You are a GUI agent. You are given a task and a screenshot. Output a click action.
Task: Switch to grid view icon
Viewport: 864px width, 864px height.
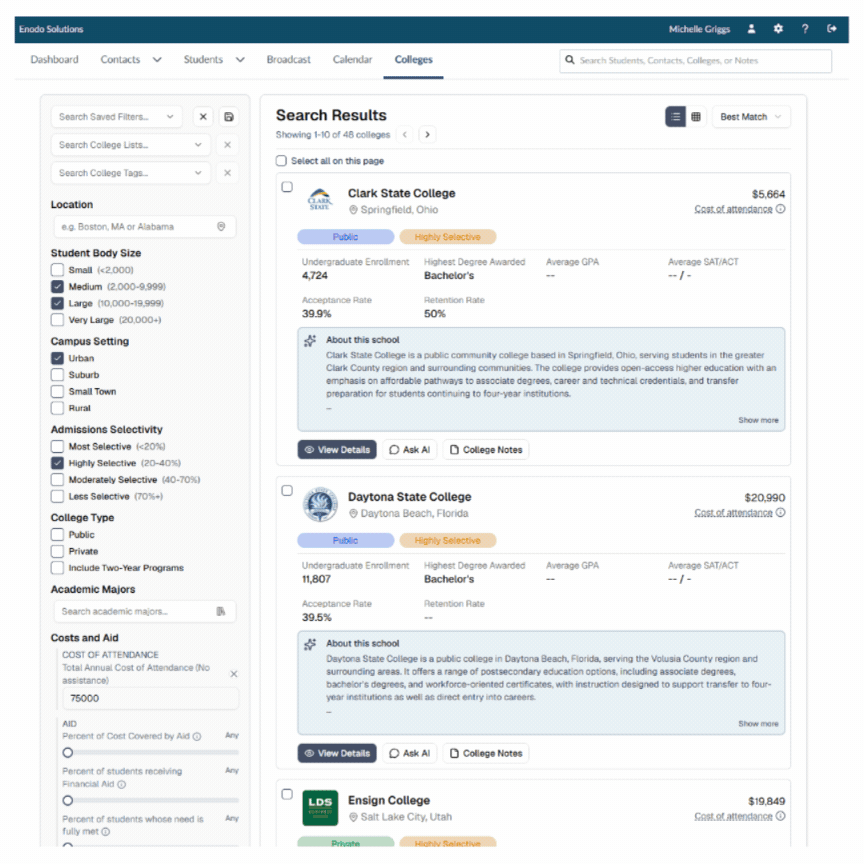[x=696, y=117]
